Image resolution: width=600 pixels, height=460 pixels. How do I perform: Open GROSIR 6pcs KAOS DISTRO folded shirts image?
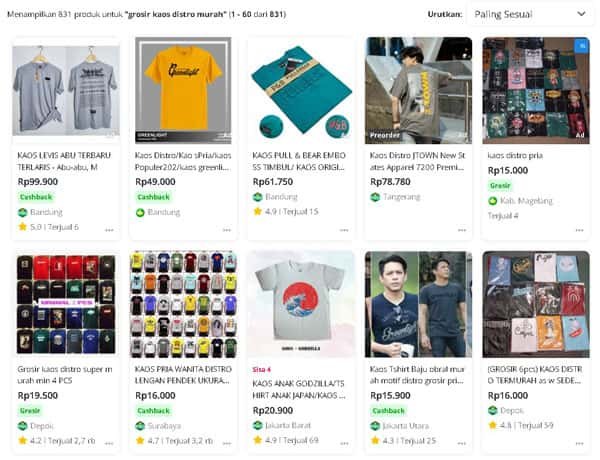tap(536, 304)
